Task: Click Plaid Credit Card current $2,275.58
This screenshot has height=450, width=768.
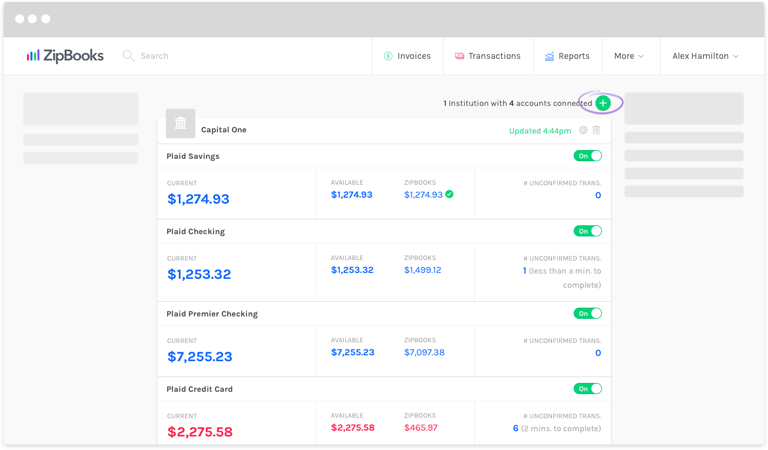Action: [200, 432]
